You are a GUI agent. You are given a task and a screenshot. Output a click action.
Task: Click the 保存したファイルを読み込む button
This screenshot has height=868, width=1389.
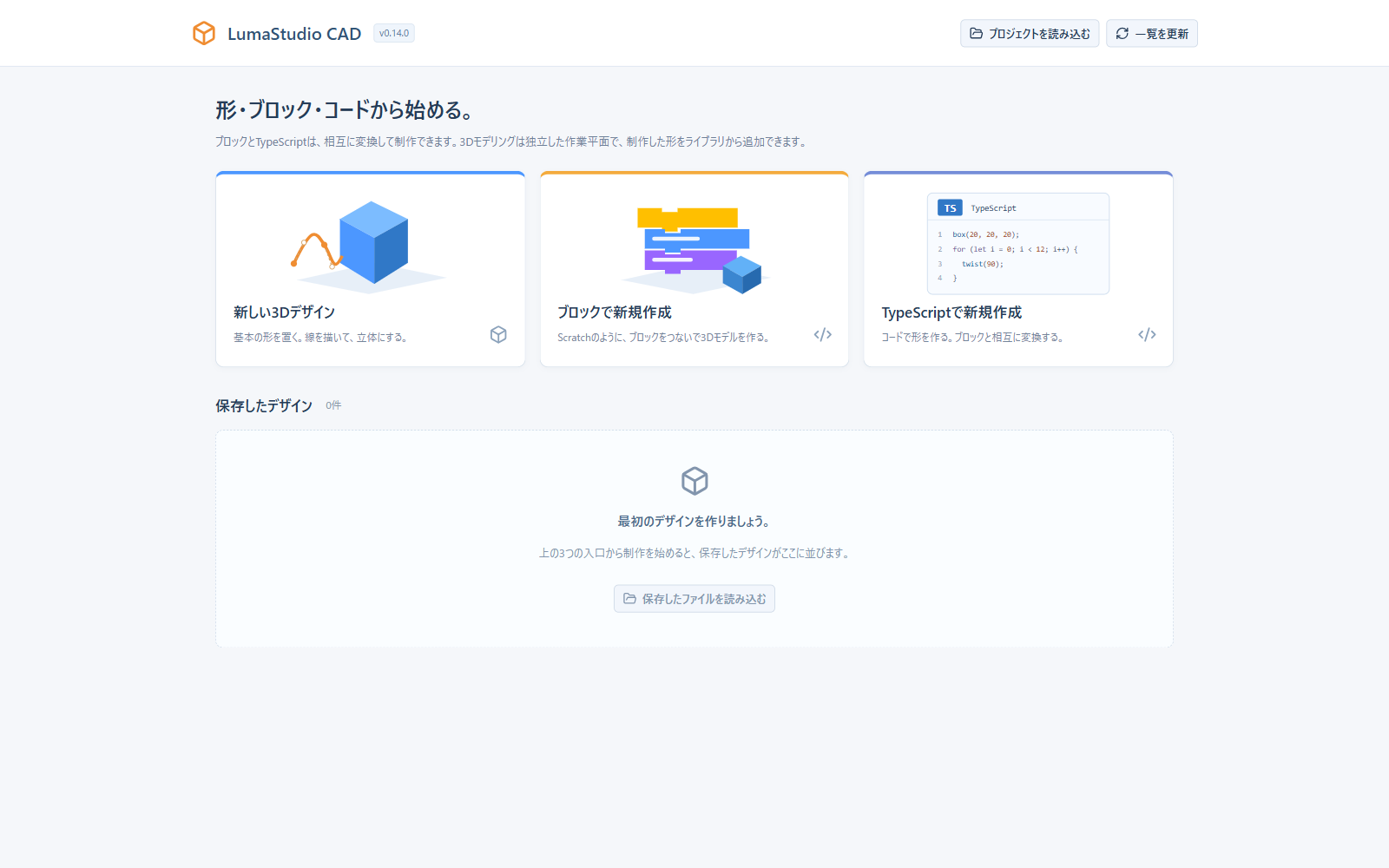coord(694,599)
